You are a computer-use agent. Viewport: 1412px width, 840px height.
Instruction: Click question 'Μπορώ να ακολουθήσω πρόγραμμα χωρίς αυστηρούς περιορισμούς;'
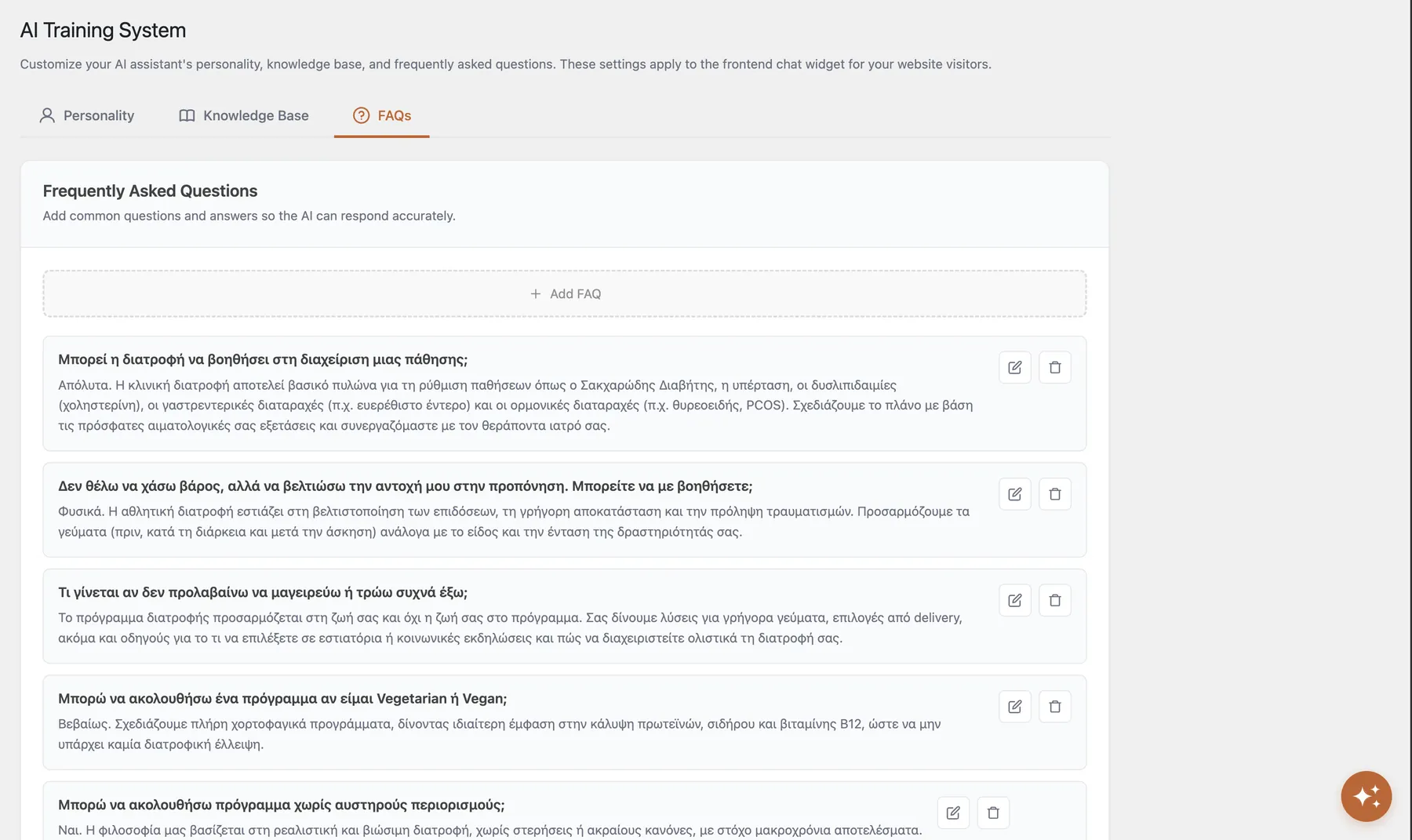pos(282,805)
